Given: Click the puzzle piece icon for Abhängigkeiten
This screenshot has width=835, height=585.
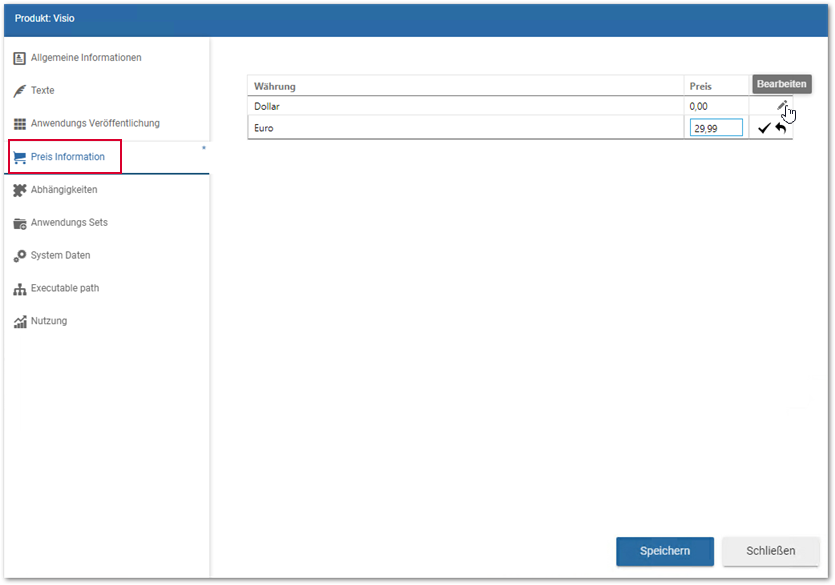Looking at the screenshot, I should [x=19, y=190].
